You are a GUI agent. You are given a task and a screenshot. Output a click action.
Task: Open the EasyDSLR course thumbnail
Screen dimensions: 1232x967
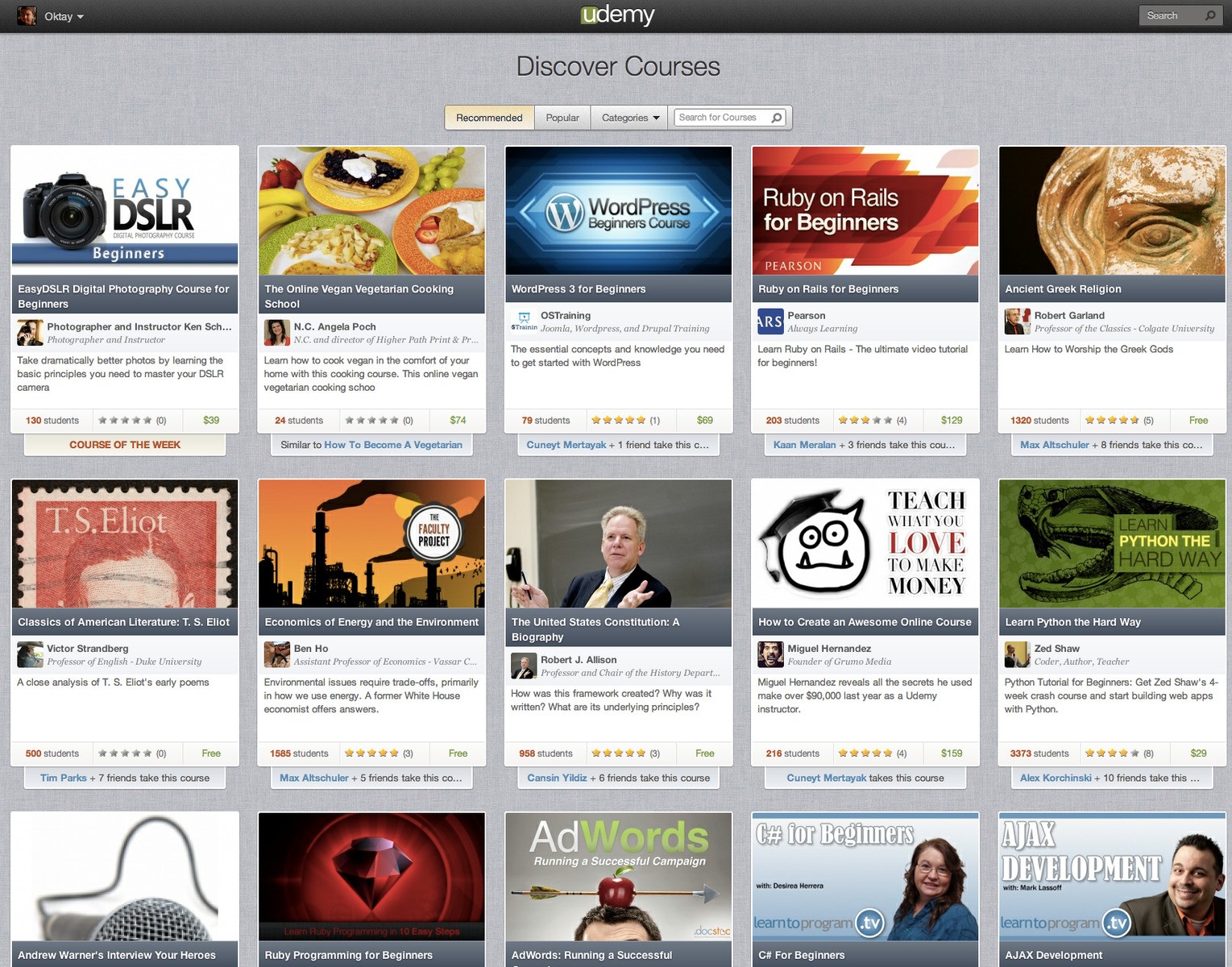coord(125,210)
